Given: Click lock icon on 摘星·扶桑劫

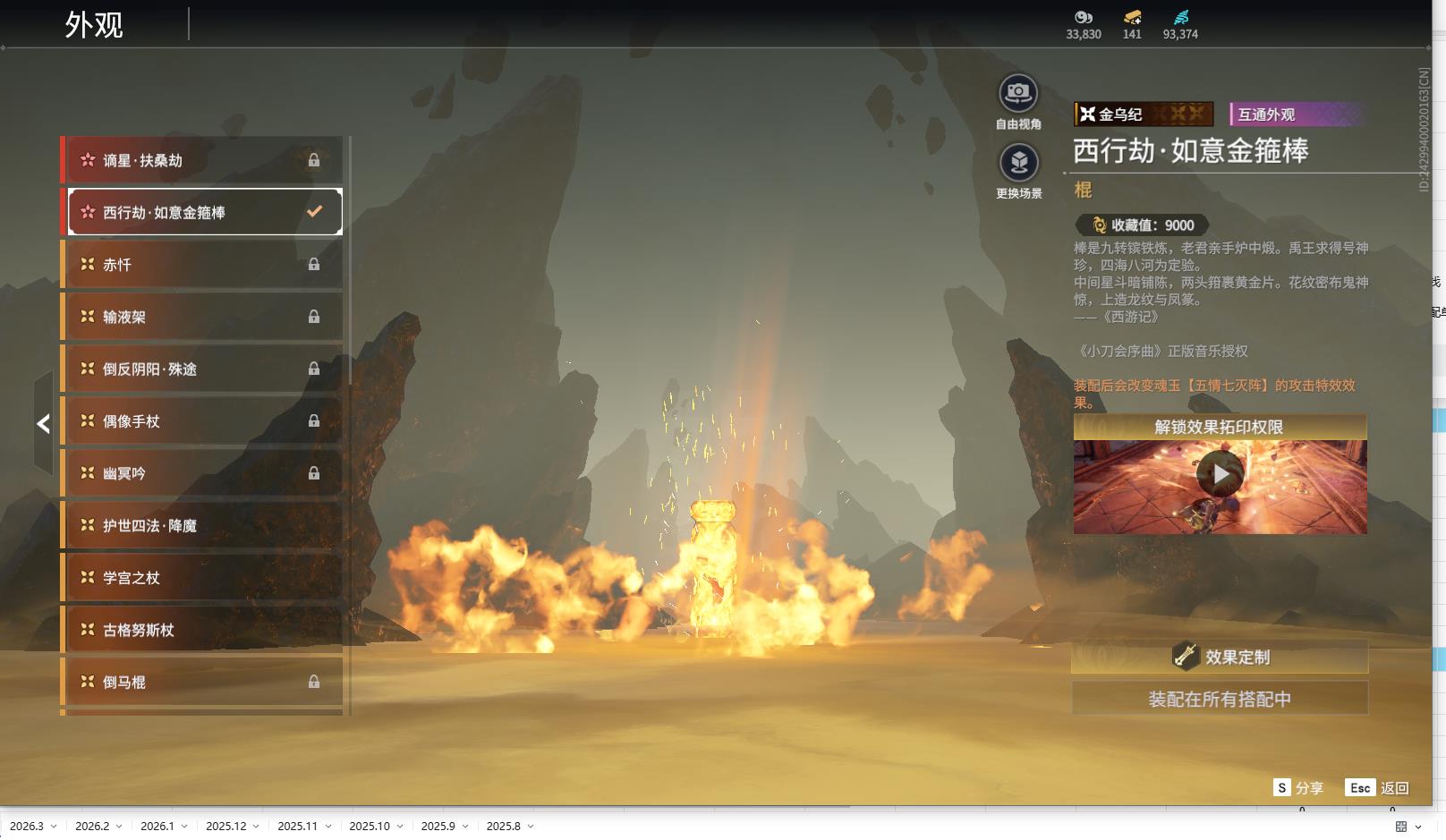Looking at the screenshot, I should tap(314, 160).
